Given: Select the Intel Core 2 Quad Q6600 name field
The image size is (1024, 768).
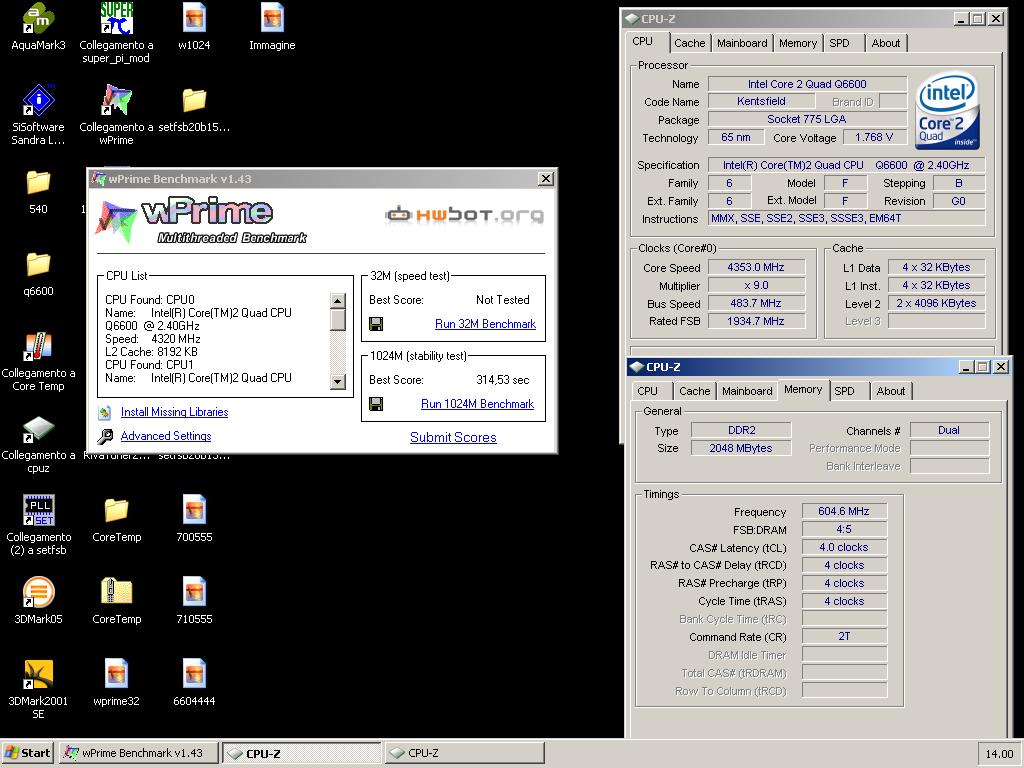Looking at the screenshot, I should [x=807, y=84].
